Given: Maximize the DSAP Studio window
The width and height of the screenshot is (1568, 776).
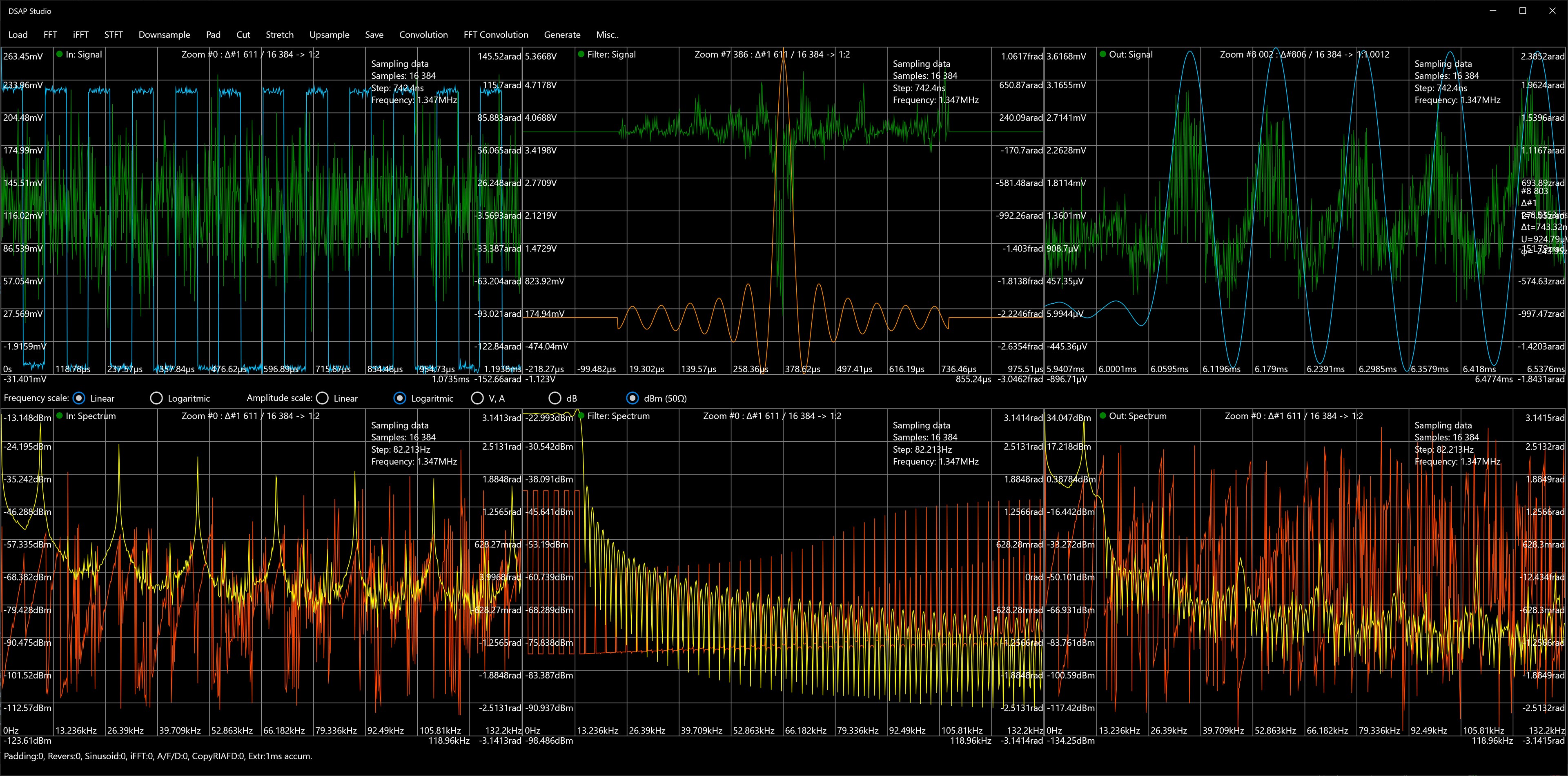Looking at the screenshot, I should pyautogui.click(x=1523, y=11).
